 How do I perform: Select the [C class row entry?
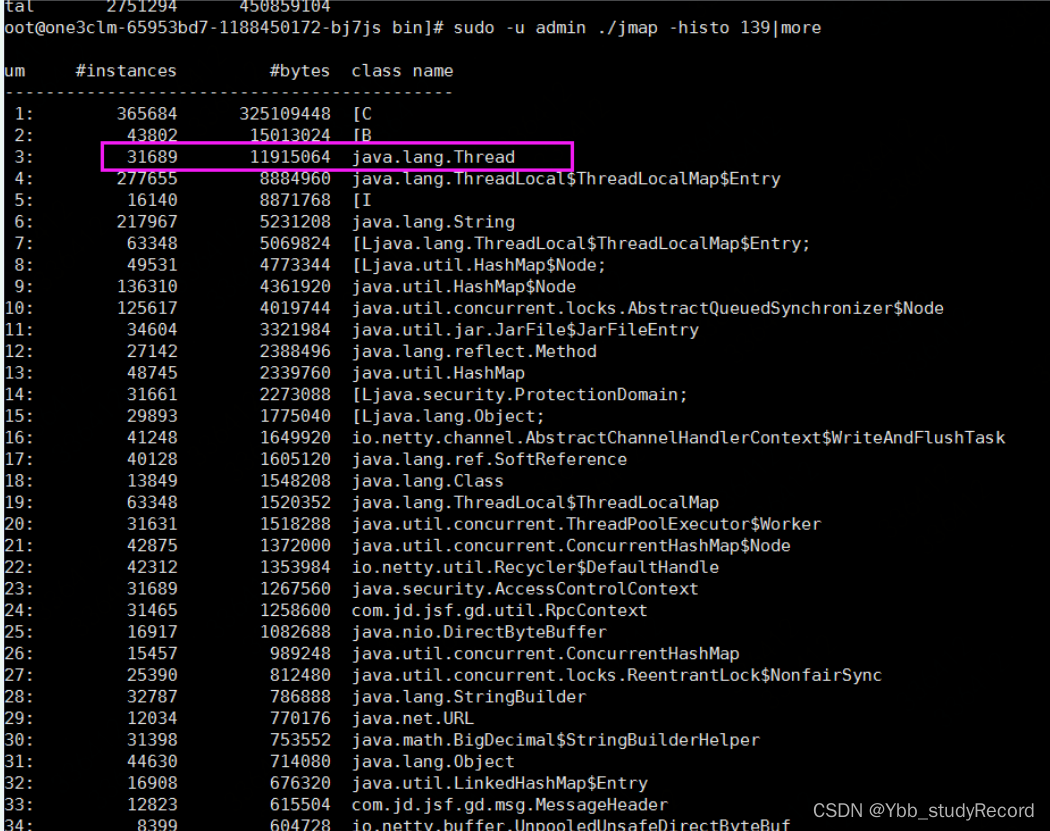tap(362, 114)
